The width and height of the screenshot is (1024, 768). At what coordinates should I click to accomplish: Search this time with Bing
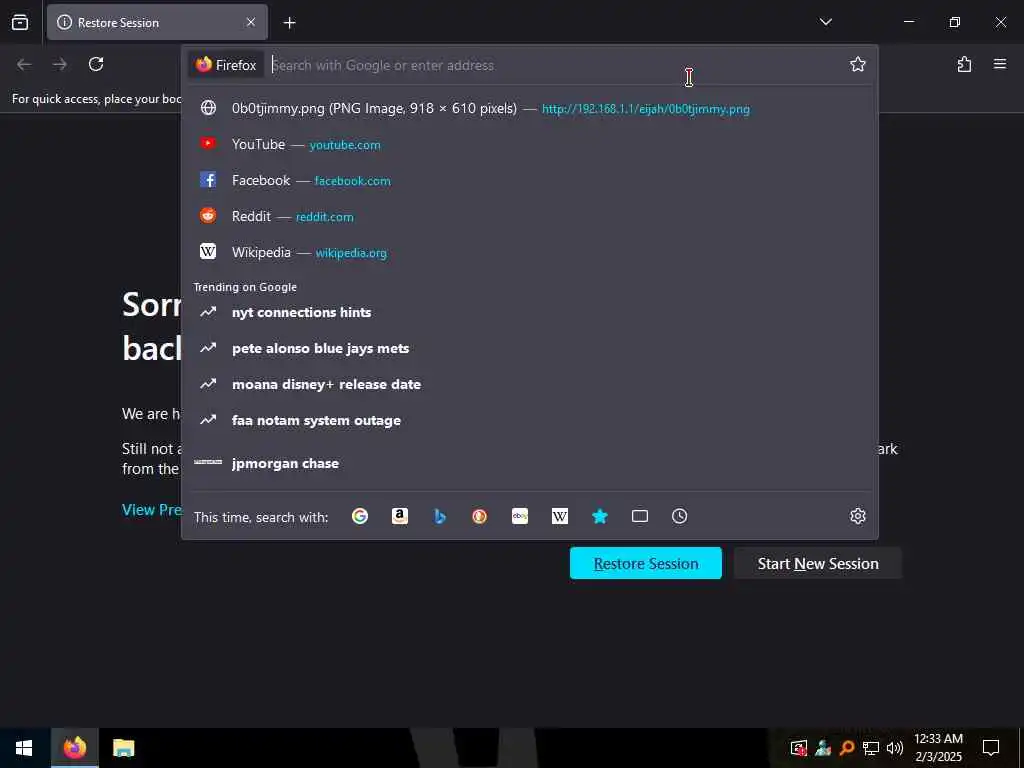click(x=440, y=517)
